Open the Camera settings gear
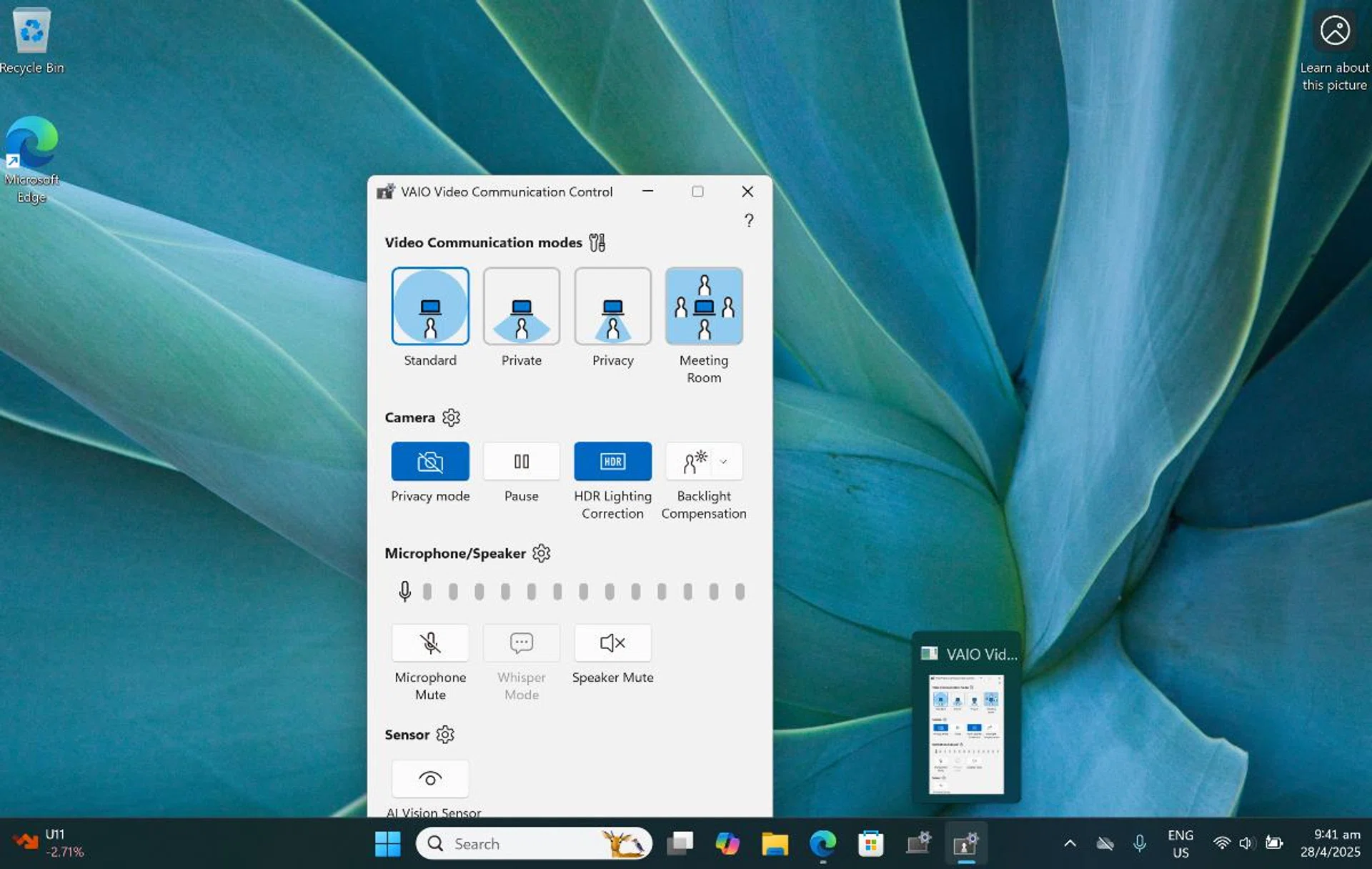Screen dimensions: 1372x869 [x=451, y=417]
